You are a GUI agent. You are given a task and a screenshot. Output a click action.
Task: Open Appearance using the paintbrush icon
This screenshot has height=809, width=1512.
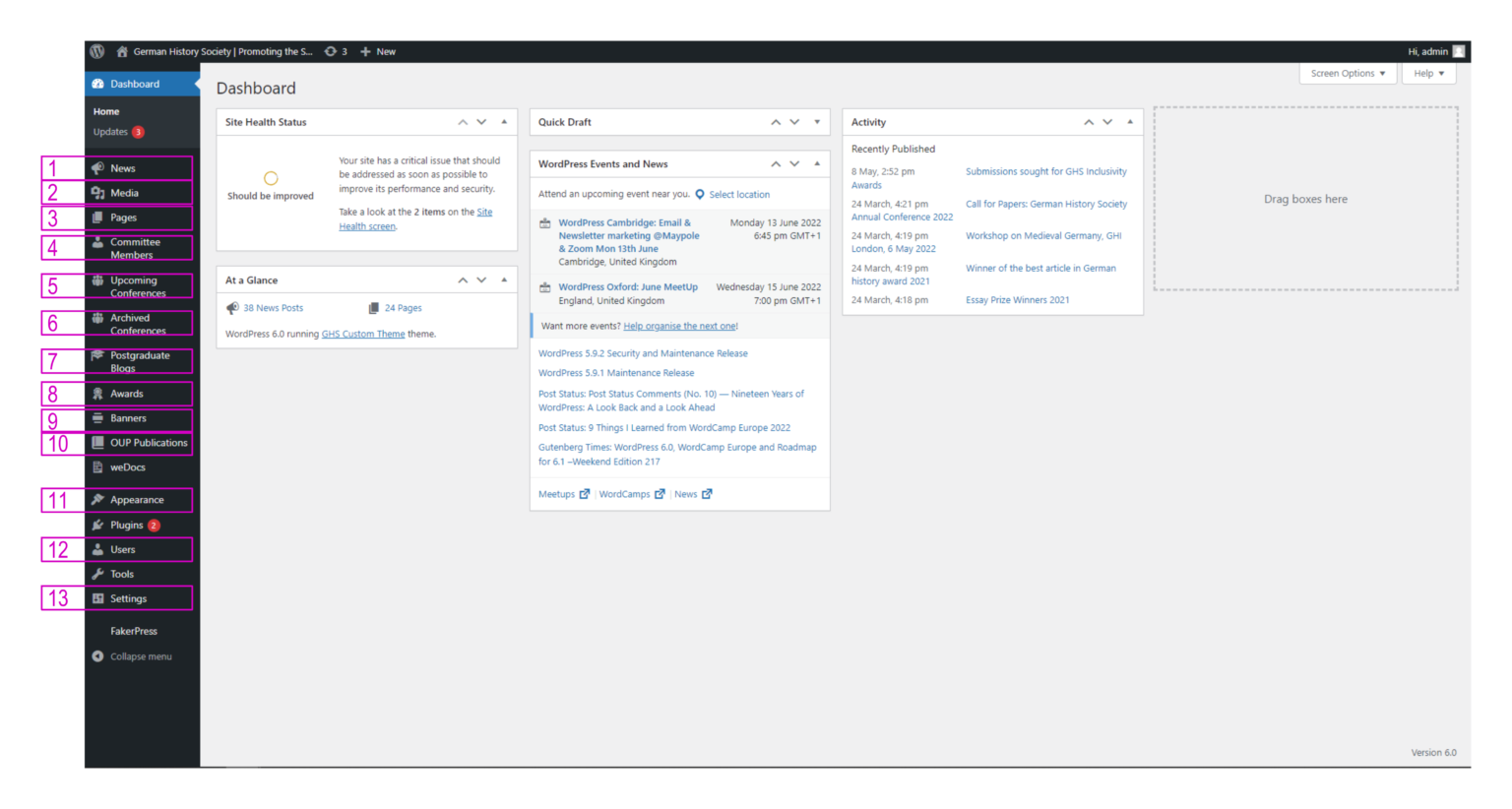[96, 500]
